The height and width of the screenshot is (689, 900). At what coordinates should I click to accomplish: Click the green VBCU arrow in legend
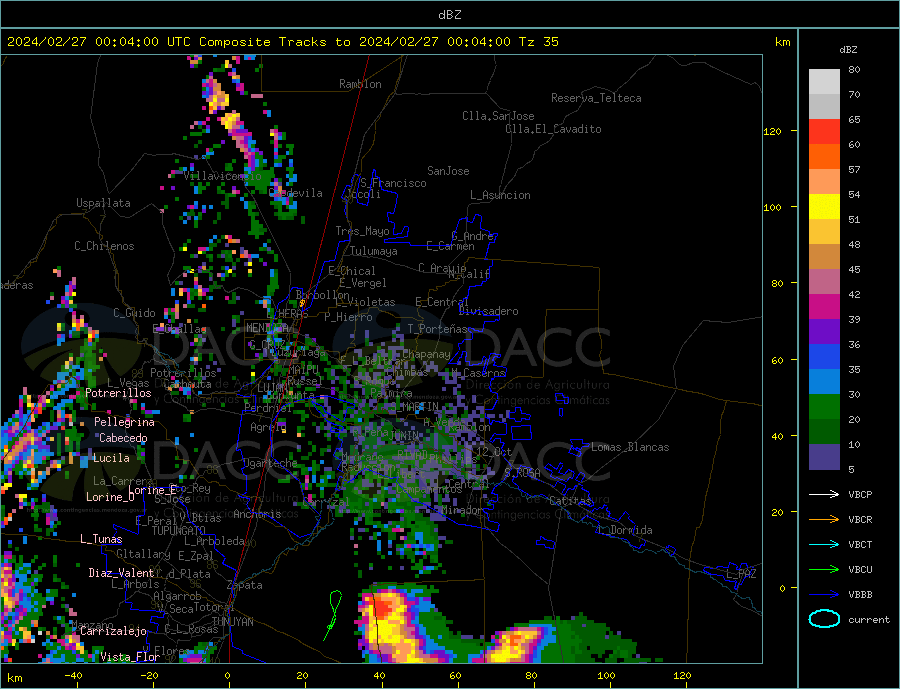(x=824, y=570)
